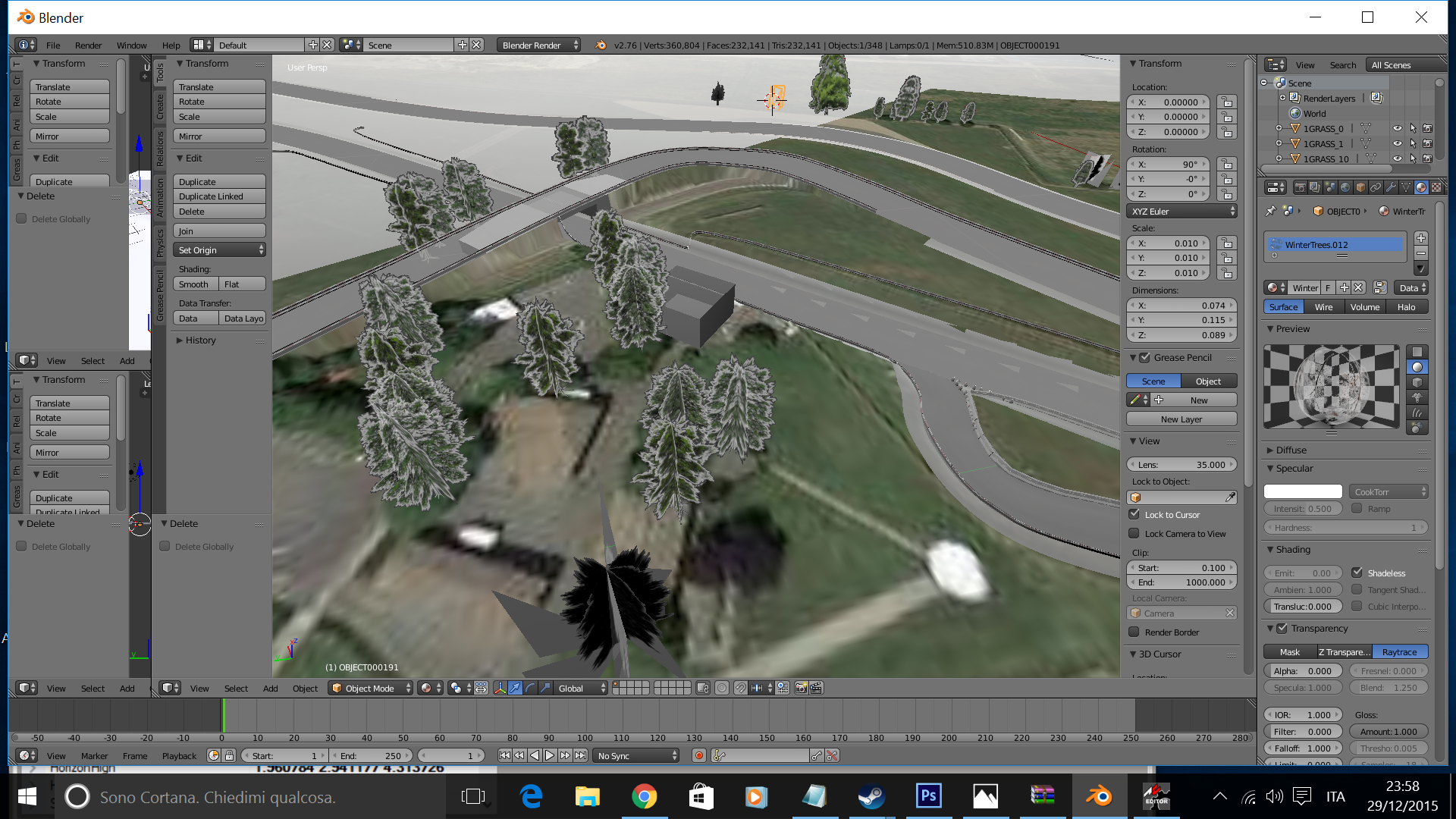Open the CookTorr specular shader dropdown
Image resolution: width=1456 pixels, height=819 pixels.
tap(1389, 492)
